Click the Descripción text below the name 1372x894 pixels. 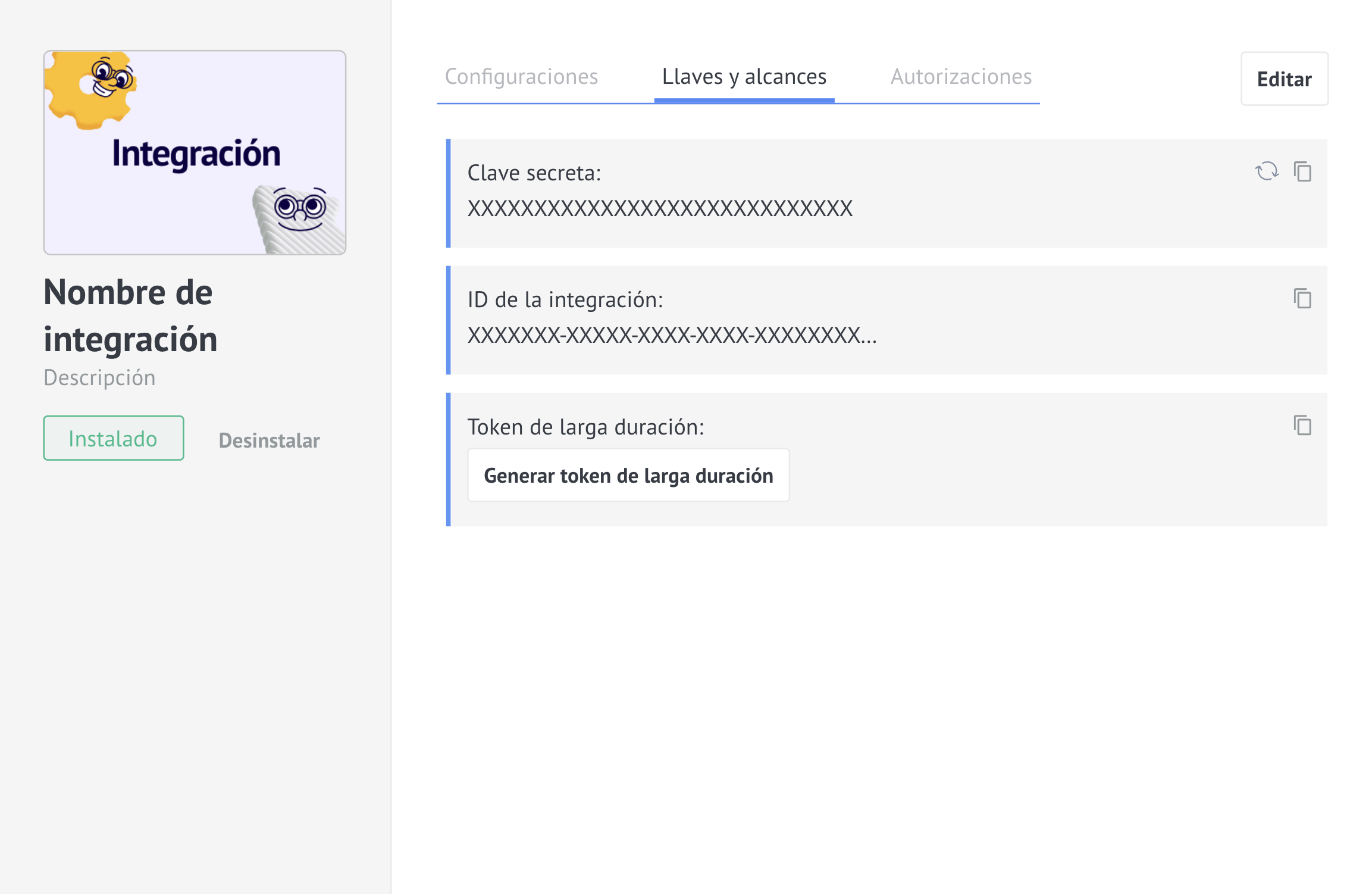coord(99,378)
